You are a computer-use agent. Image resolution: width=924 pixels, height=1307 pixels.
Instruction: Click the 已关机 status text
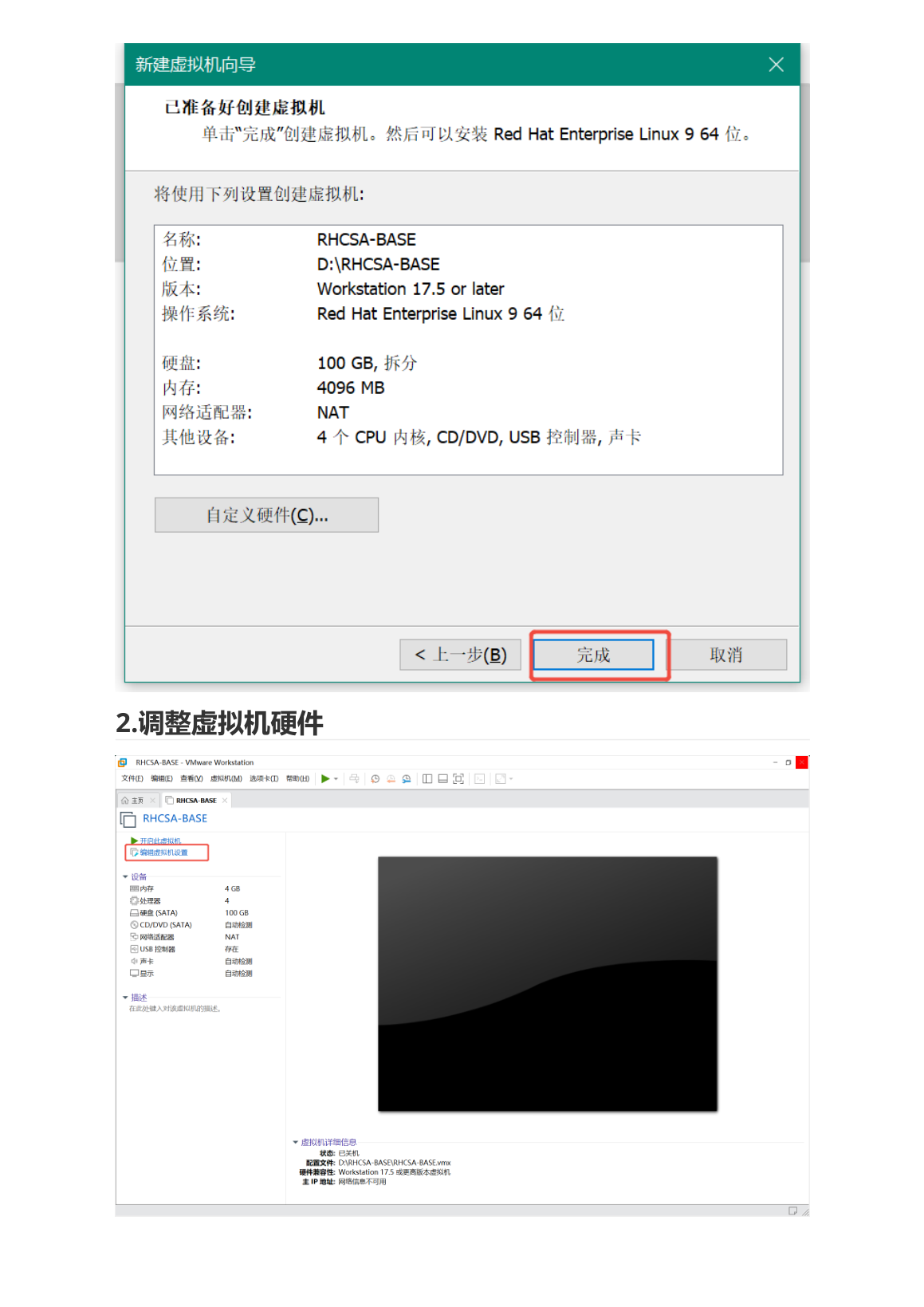coord(348,1153)
